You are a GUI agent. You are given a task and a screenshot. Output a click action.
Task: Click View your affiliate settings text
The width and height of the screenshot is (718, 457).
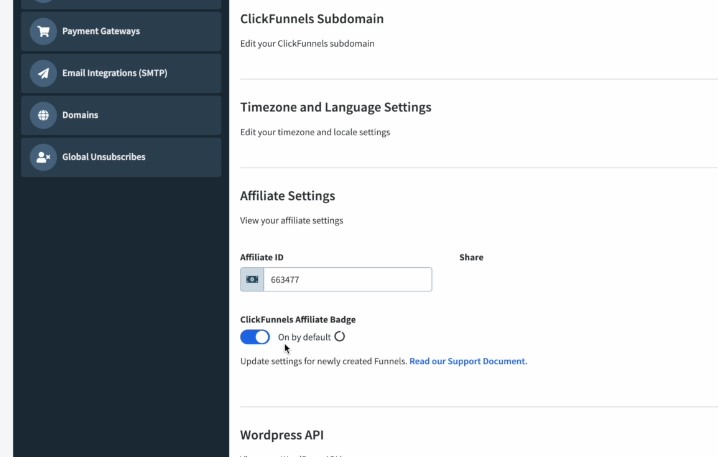tap(292, 221)
